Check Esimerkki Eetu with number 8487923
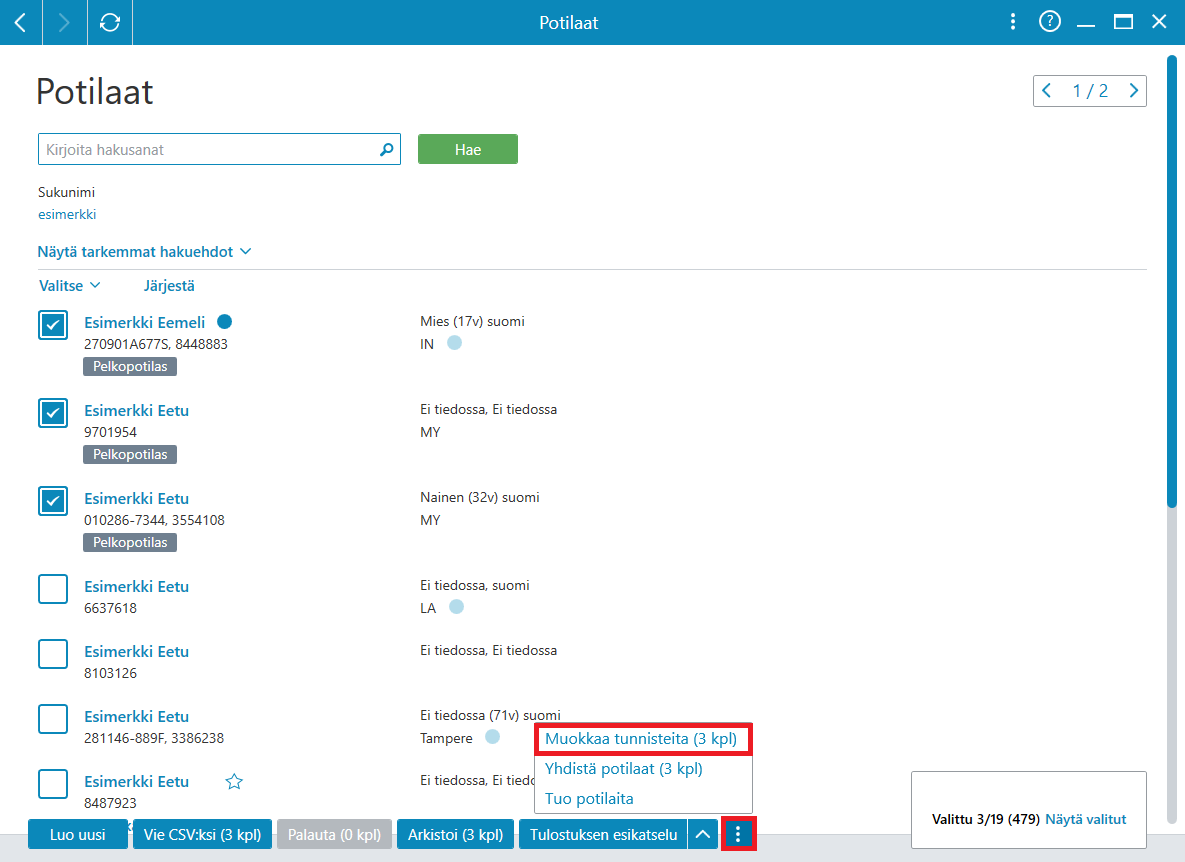This screenshot has width=1185, height=862. [x=53, y=783]
